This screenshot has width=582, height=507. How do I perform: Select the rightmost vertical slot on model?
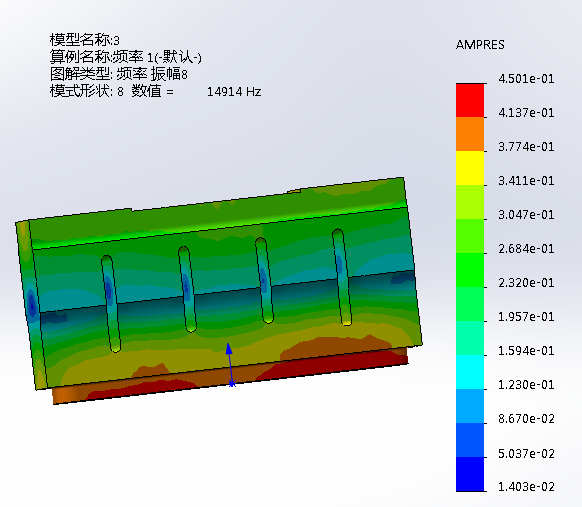[342, 277]
